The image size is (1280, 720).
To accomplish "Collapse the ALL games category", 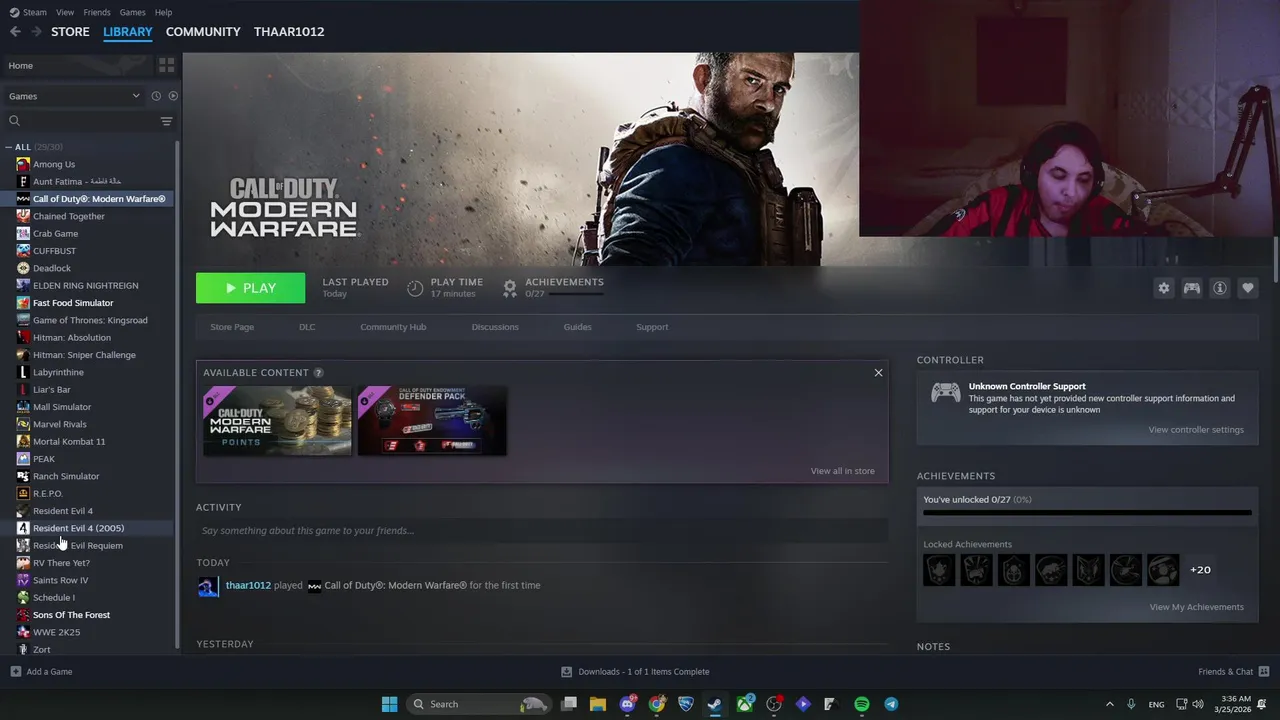I will [x=11, y=147].
